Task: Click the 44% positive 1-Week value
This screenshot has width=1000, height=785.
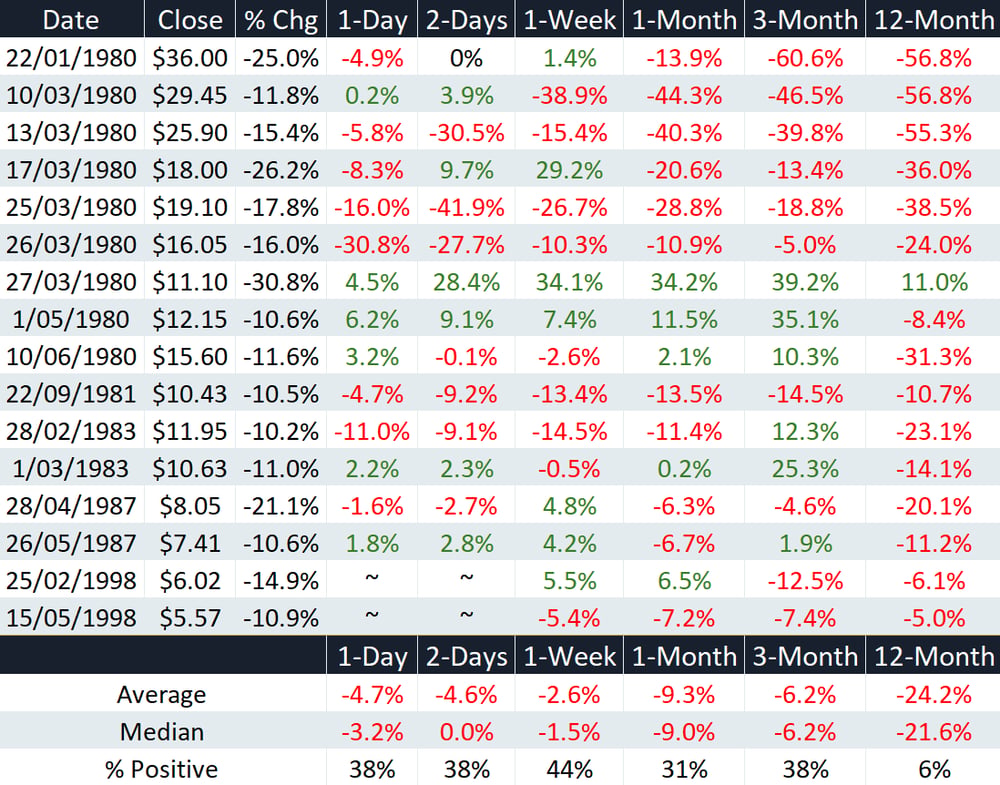Action: click(570, 770)
